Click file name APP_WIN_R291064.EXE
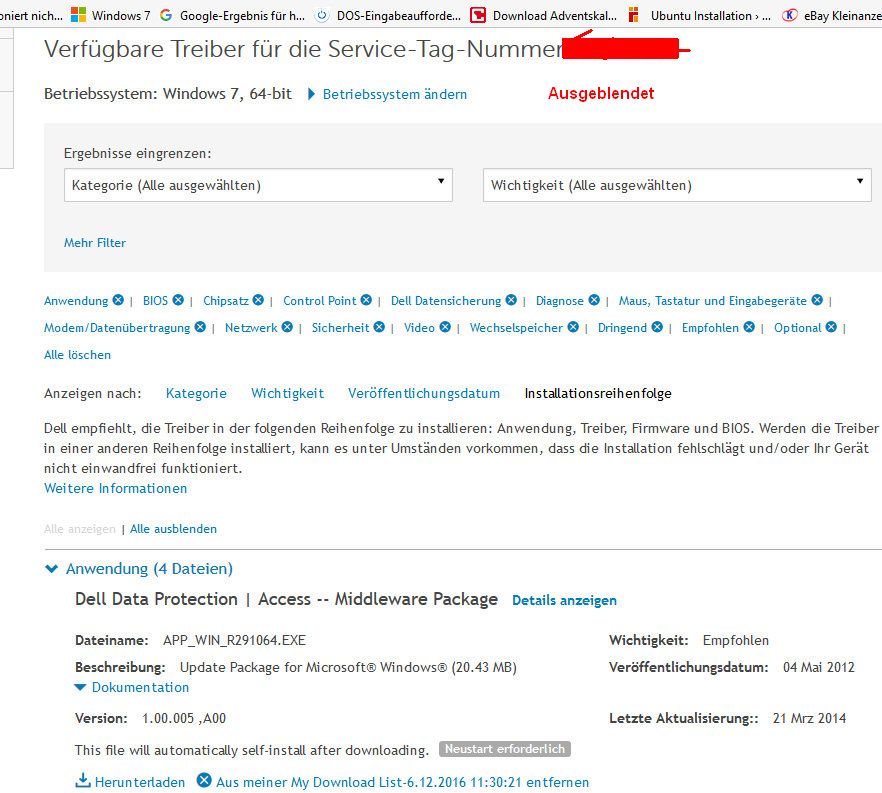 click(x=235, y=640)
